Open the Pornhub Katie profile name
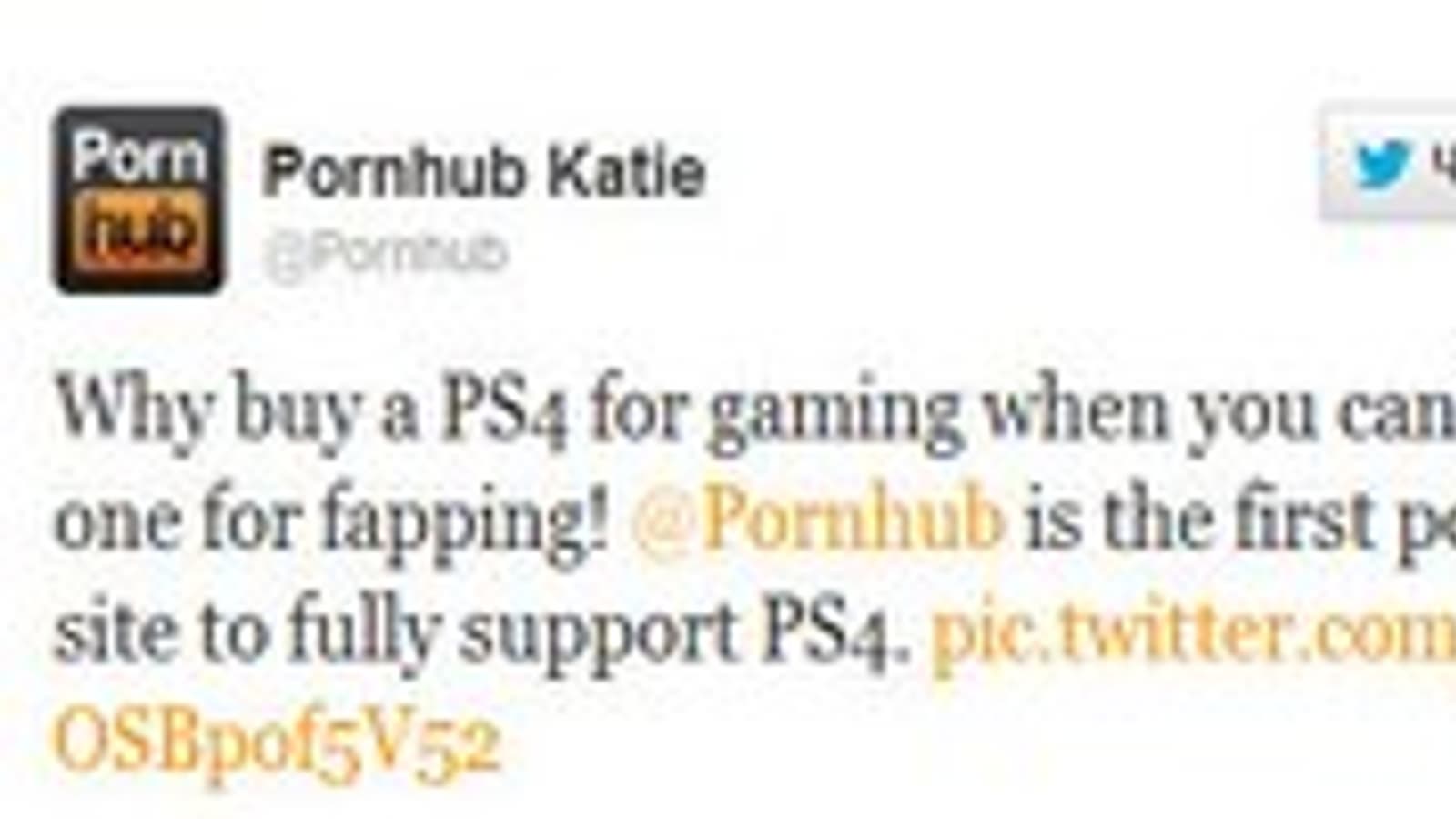Image resolution: width=1456 pixels, height=819 pixels. (x=483, y=172)
